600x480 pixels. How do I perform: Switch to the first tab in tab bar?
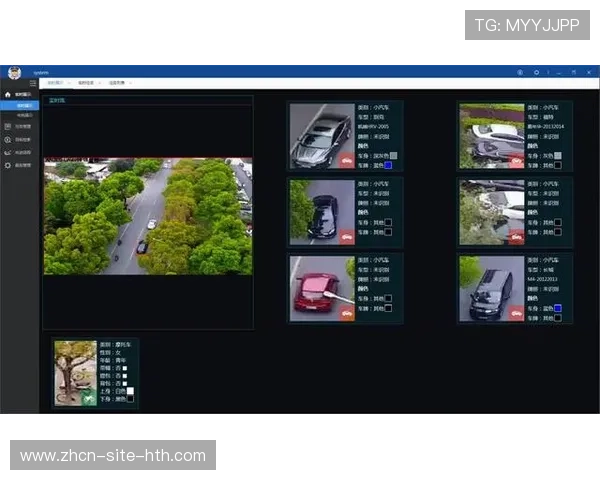(x=56, y=83)
